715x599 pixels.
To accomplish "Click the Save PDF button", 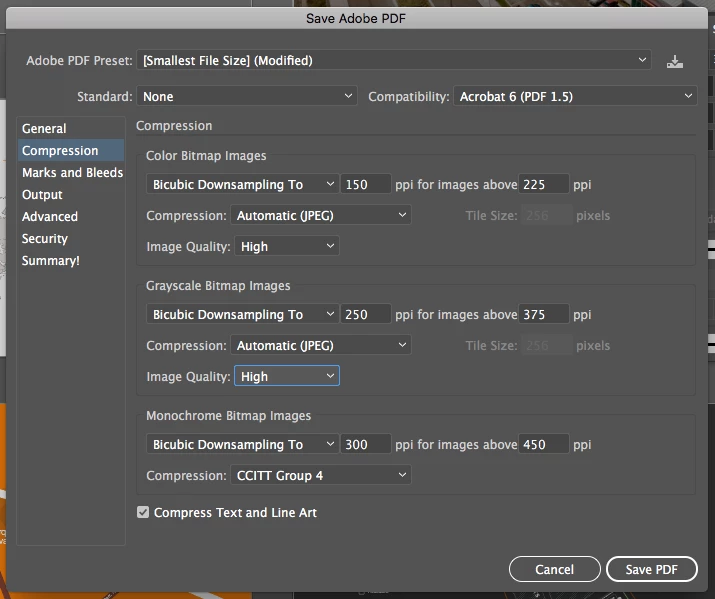I will pos(652,569).
